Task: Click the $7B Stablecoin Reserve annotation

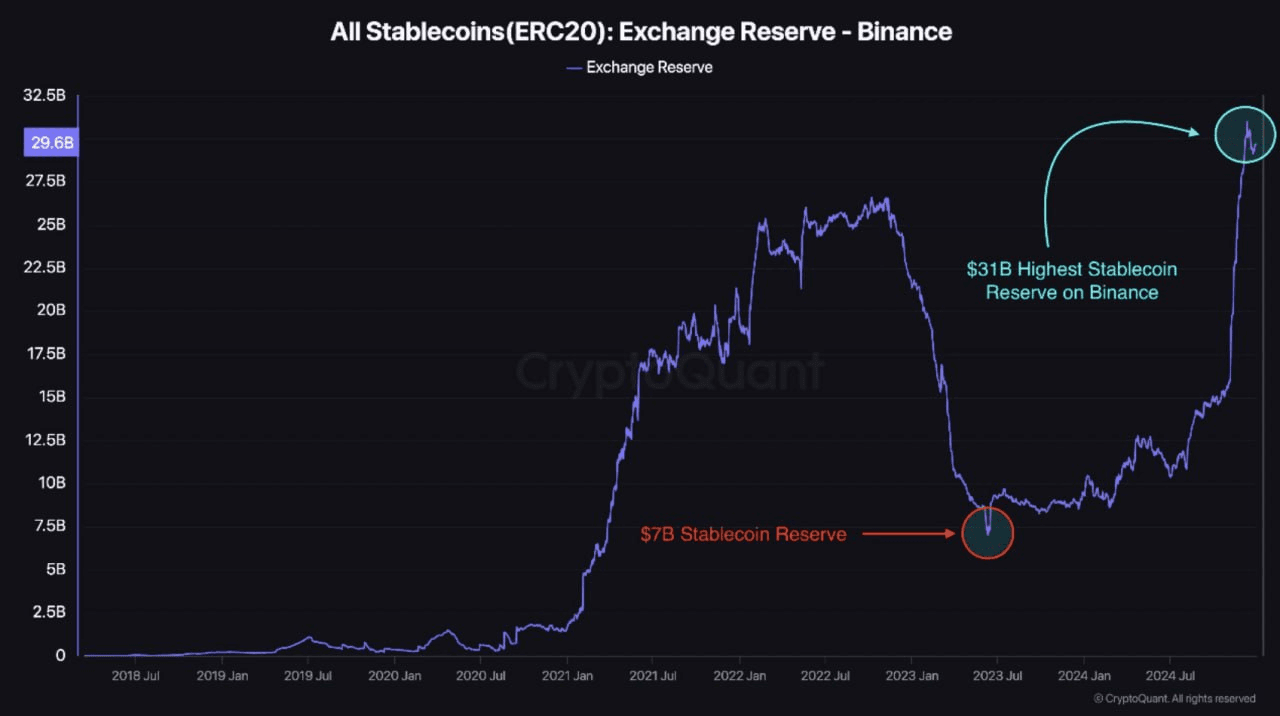Action: pyautogui.click(x=743, y=534)
